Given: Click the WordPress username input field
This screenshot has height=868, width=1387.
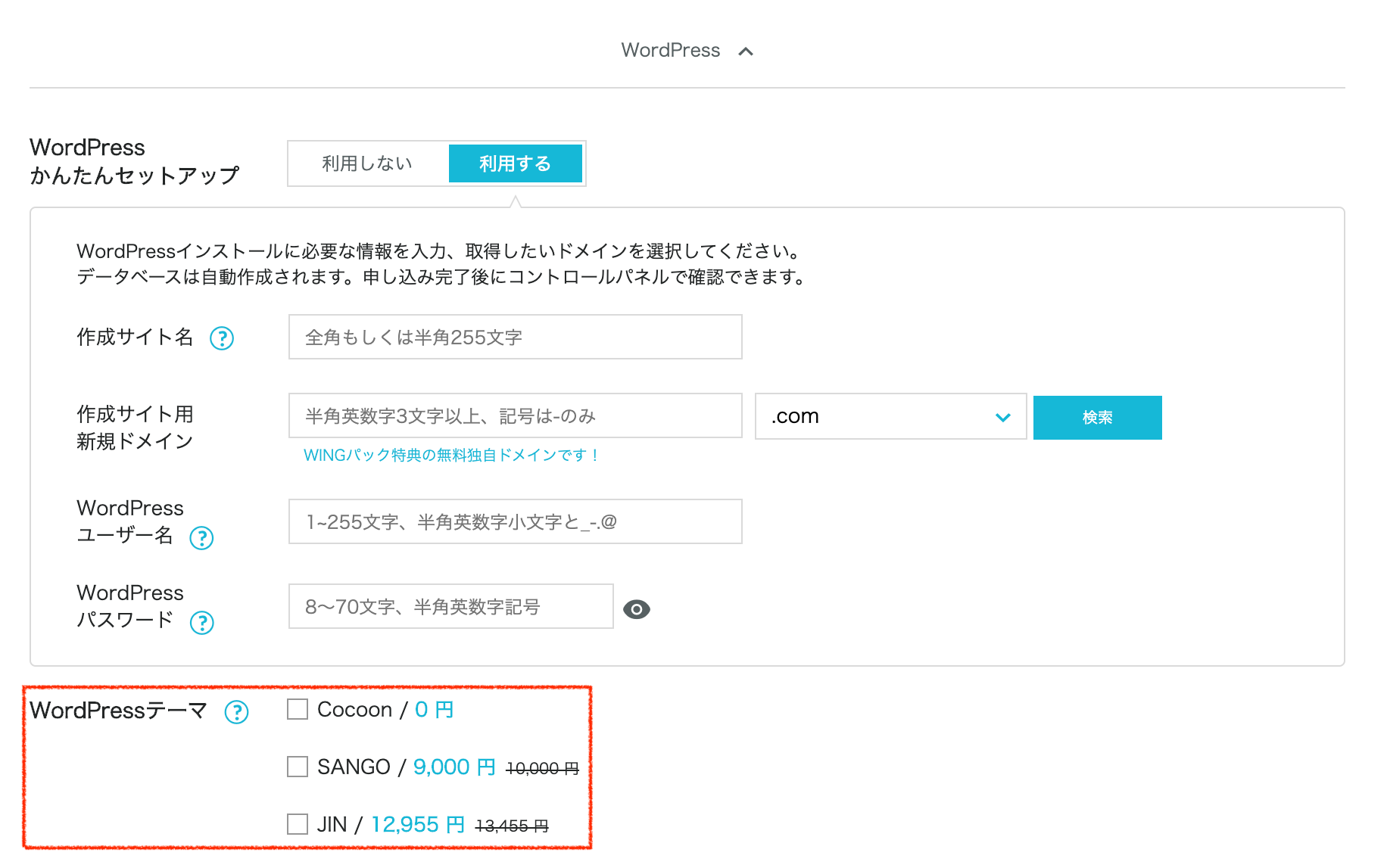Looking at the screenshot, I should (515, 522).
